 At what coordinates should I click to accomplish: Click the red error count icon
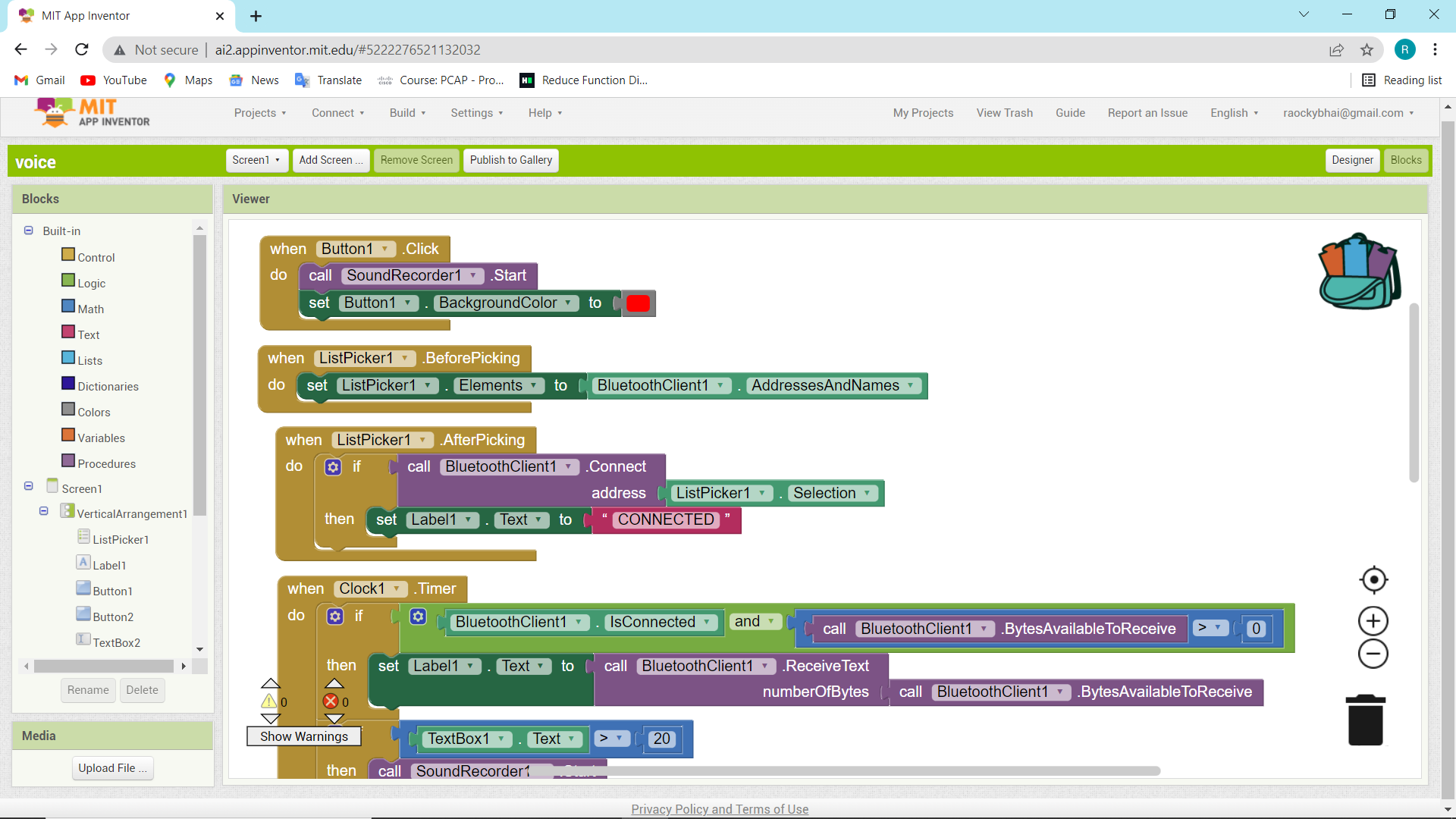(331, 701)
